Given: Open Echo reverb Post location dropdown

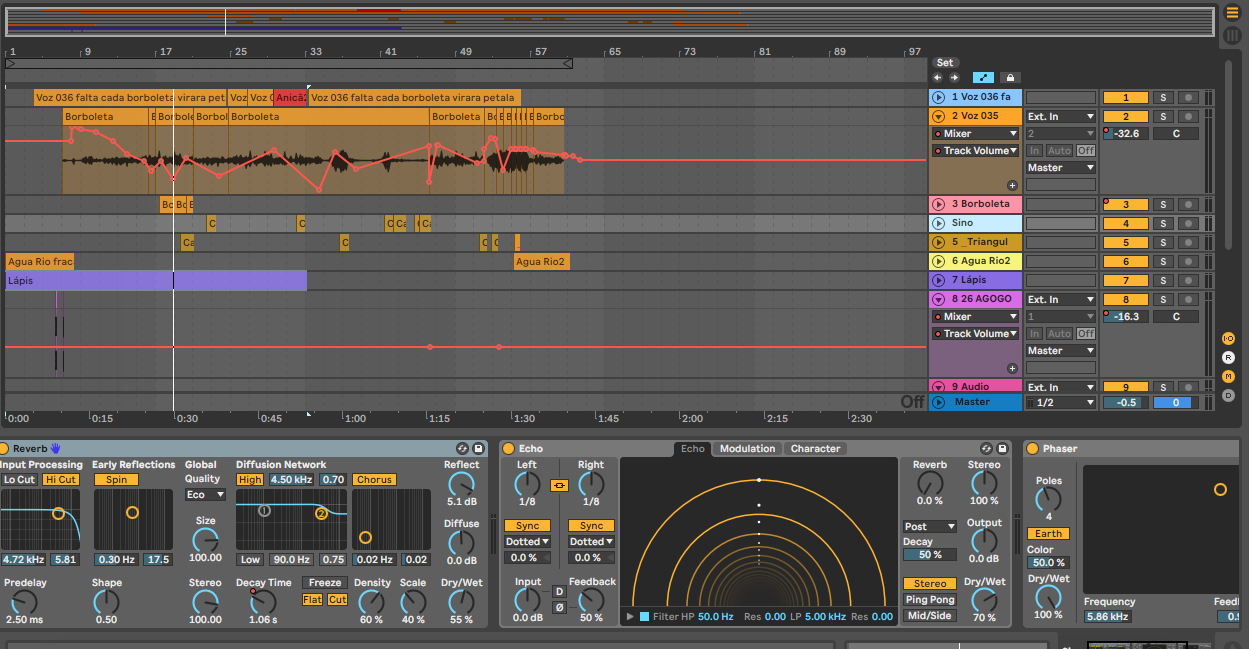Looking at the screenshot, I should pyautogui.click(x=930, y=526).
